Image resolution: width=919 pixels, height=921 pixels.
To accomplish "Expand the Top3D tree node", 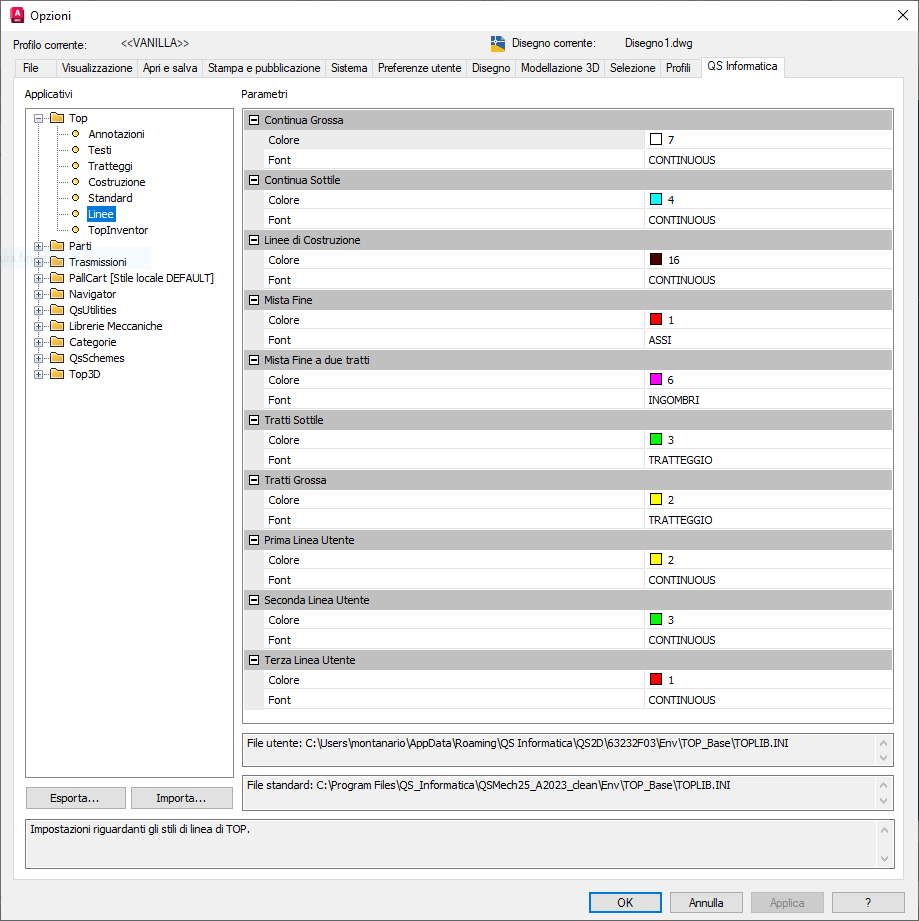I will 39,374.
